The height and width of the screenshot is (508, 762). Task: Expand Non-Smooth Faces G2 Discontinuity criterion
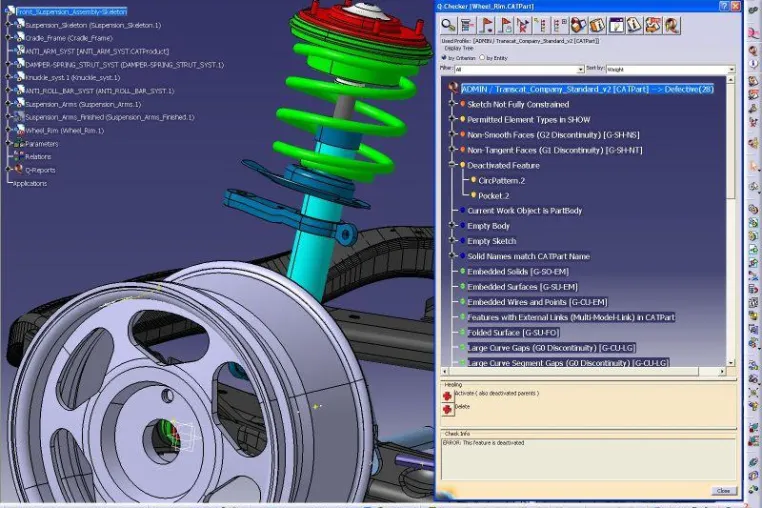tap(452, 135)
